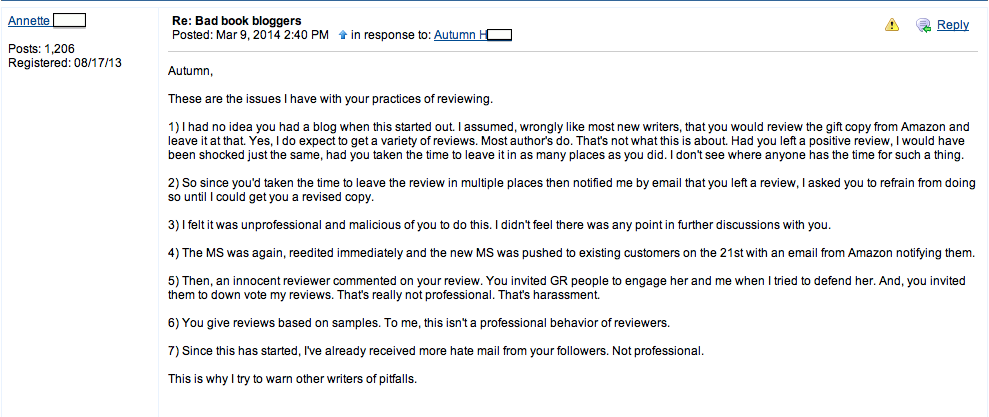The height and width of the screenshot is (417, 989).
Task: Click the Registered: 08/17/13 text
Action: pyautogui.click(x=64, y=62)
